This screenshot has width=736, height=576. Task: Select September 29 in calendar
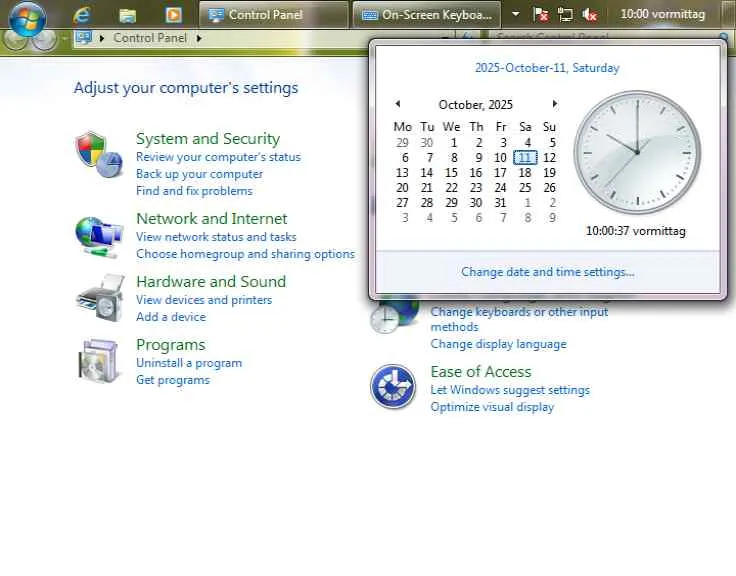point(402,143)
